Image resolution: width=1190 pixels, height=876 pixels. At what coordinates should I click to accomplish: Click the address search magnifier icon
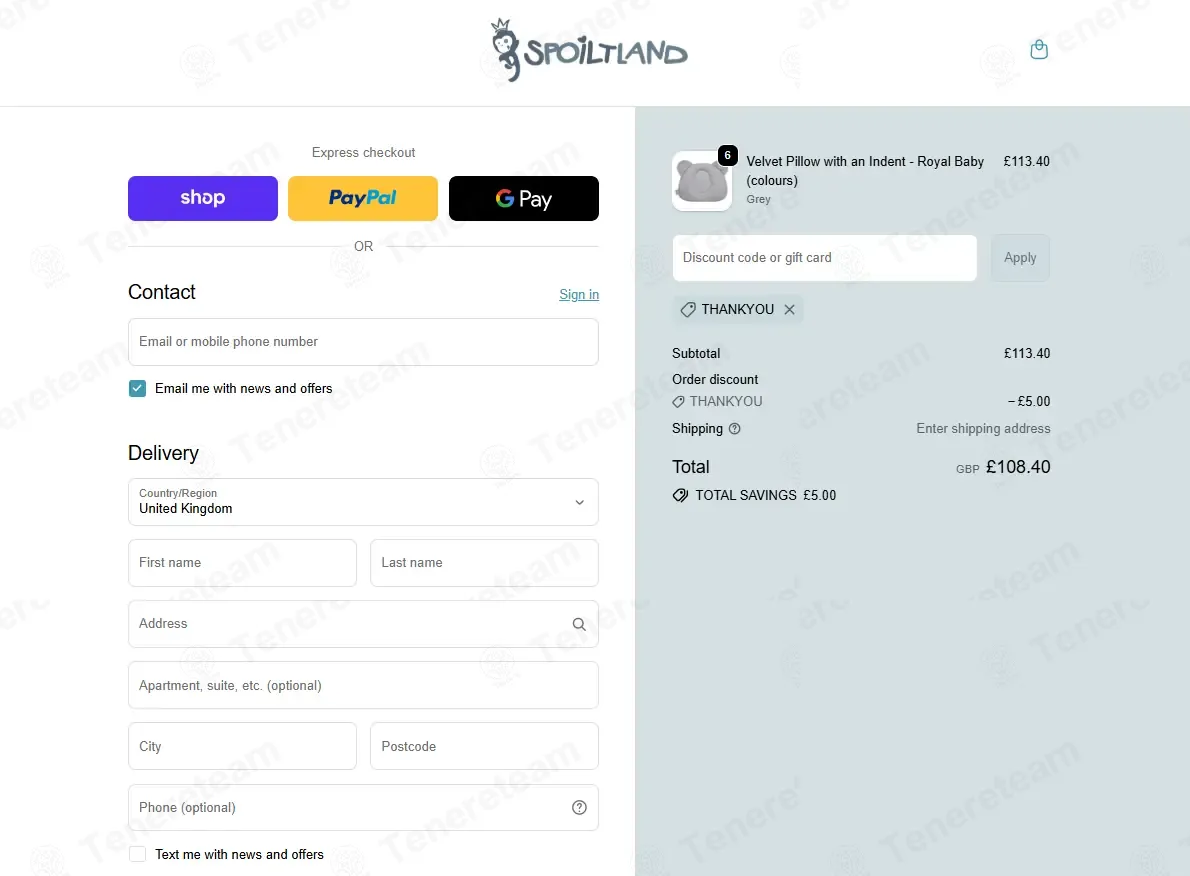(x=579, y=624)
